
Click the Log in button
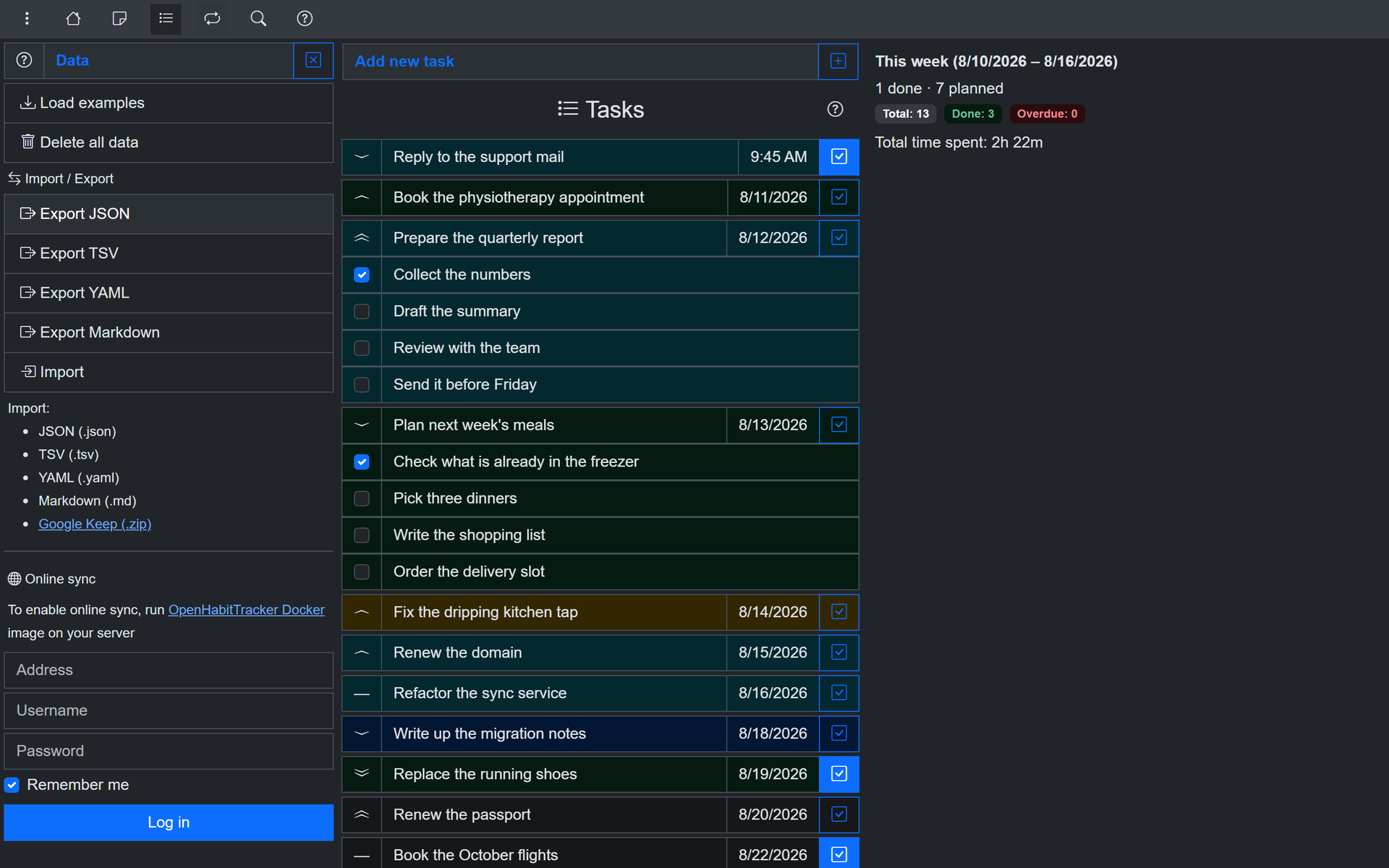pyautogui.click(x=169, y=822)
